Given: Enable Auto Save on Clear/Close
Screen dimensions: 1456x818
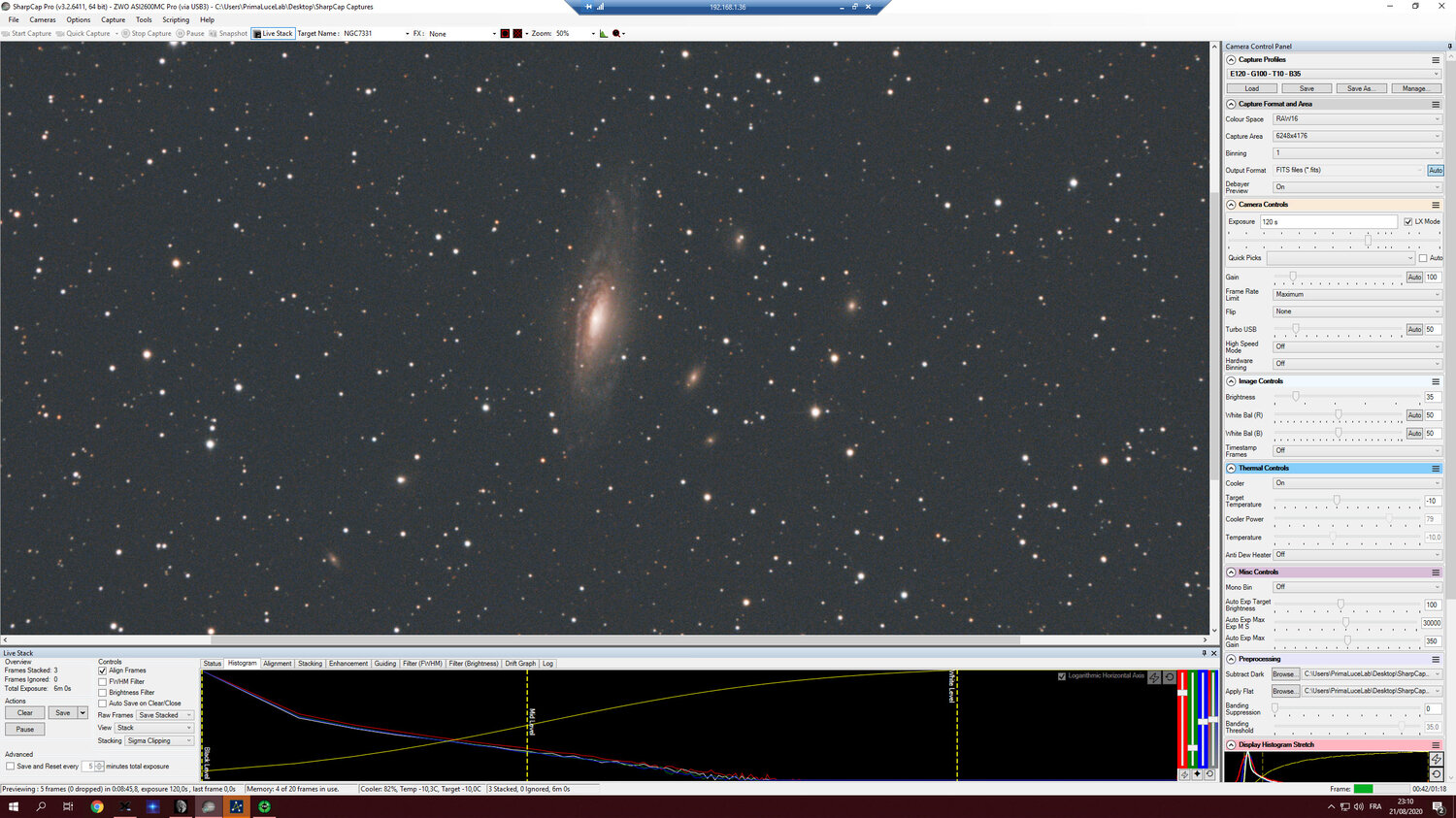Looking at the screenshot, I should (x=102, y=703).
